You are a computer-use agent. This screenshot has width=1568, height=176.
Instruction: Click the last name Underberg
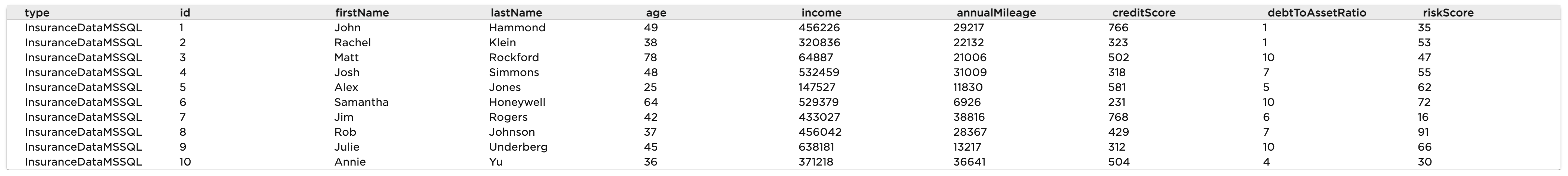tap(518, 147)
